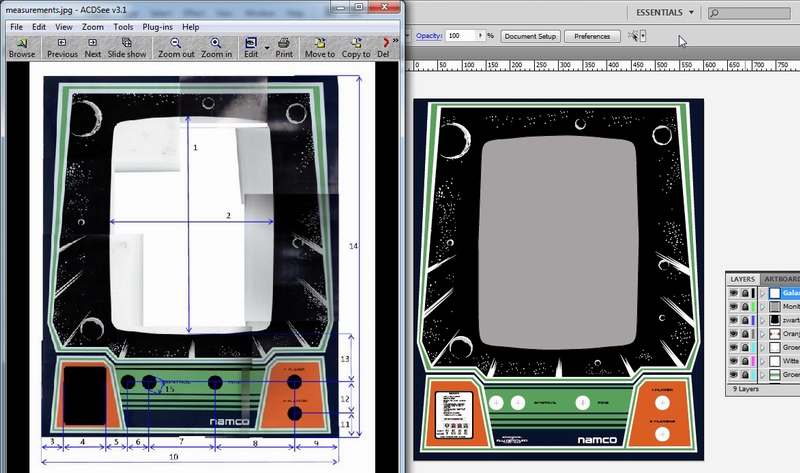
Task: Click the Preferences button
Action: point(592,36)
